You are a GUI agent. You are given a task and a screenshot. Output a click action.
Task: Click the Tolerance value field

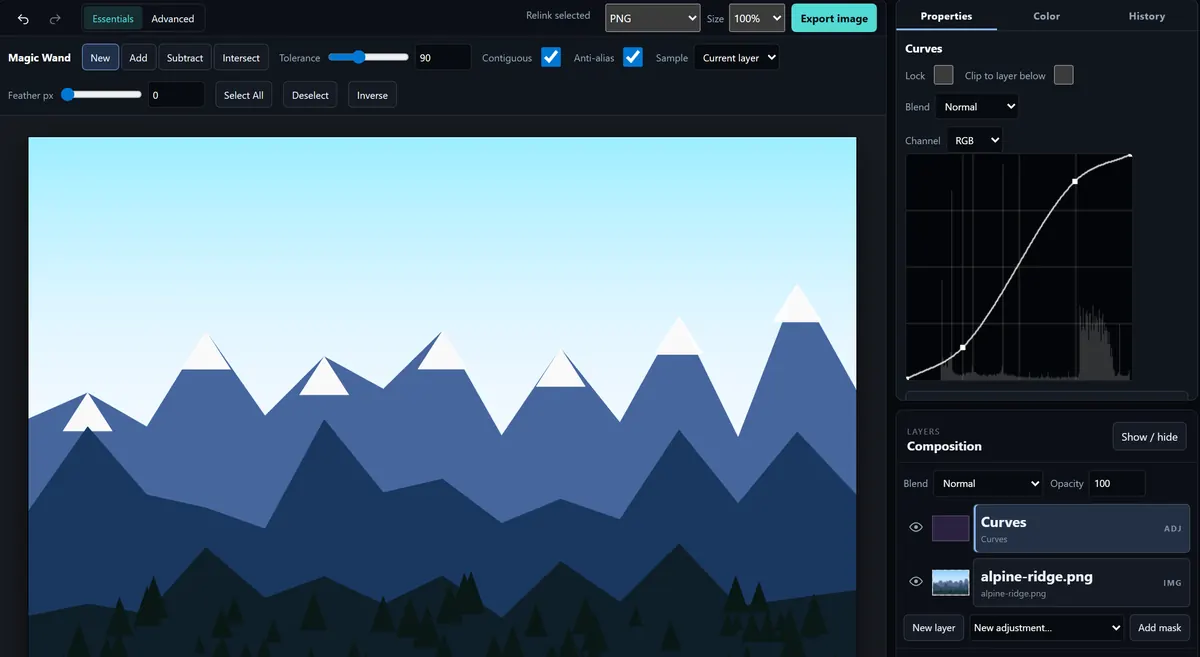pos(442,58)
